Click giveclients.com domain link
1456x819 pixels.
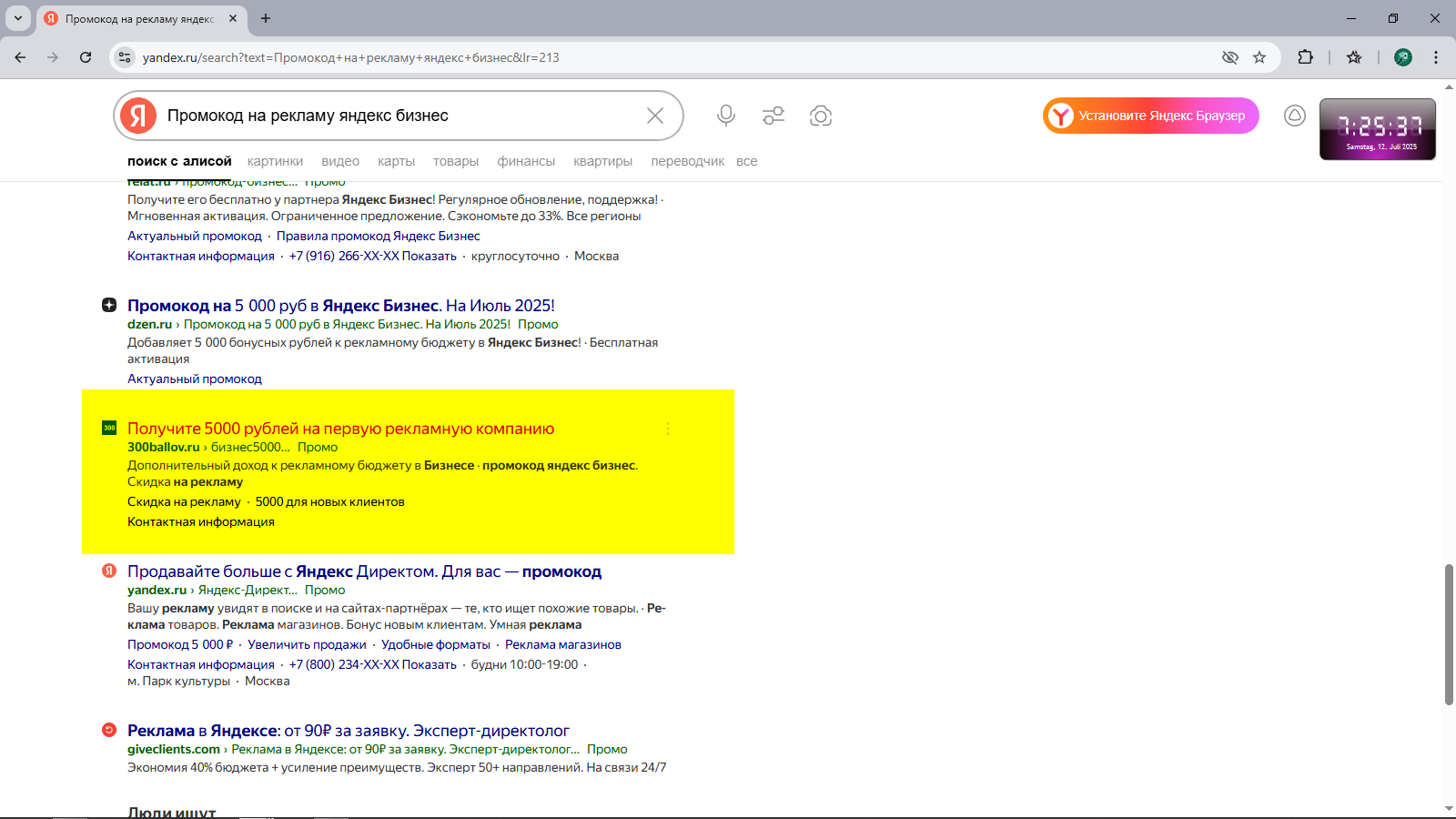point(174,749)
